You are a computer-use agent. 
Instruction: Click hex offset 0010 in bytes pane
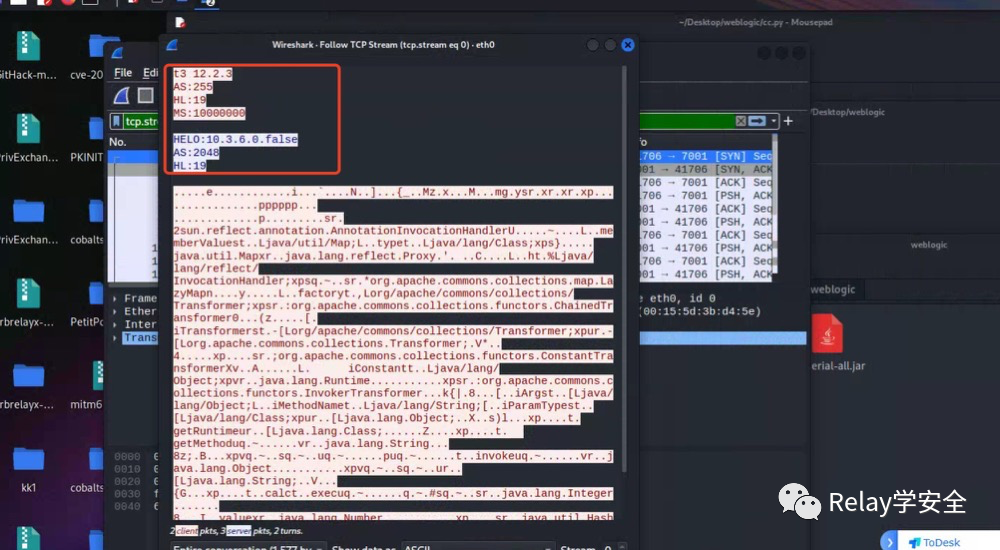127,469
